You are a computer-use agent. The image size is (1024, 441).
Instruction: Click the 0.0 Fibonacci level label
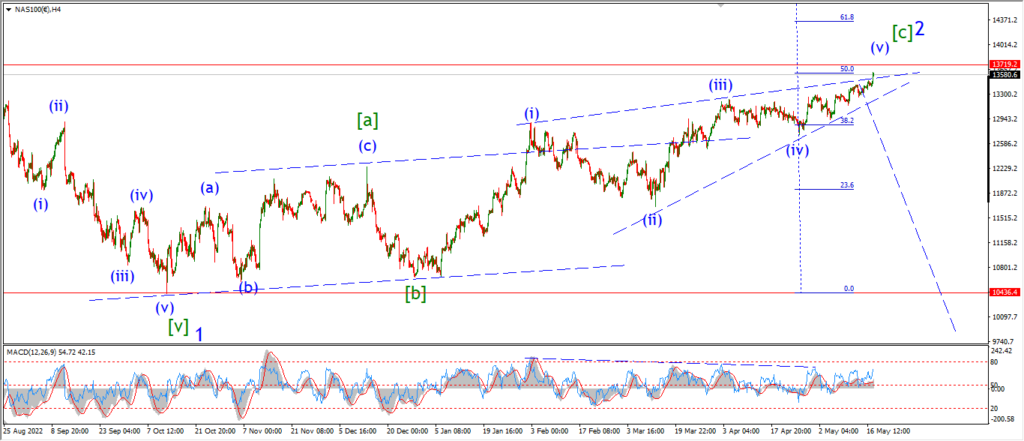coord(848,288)
